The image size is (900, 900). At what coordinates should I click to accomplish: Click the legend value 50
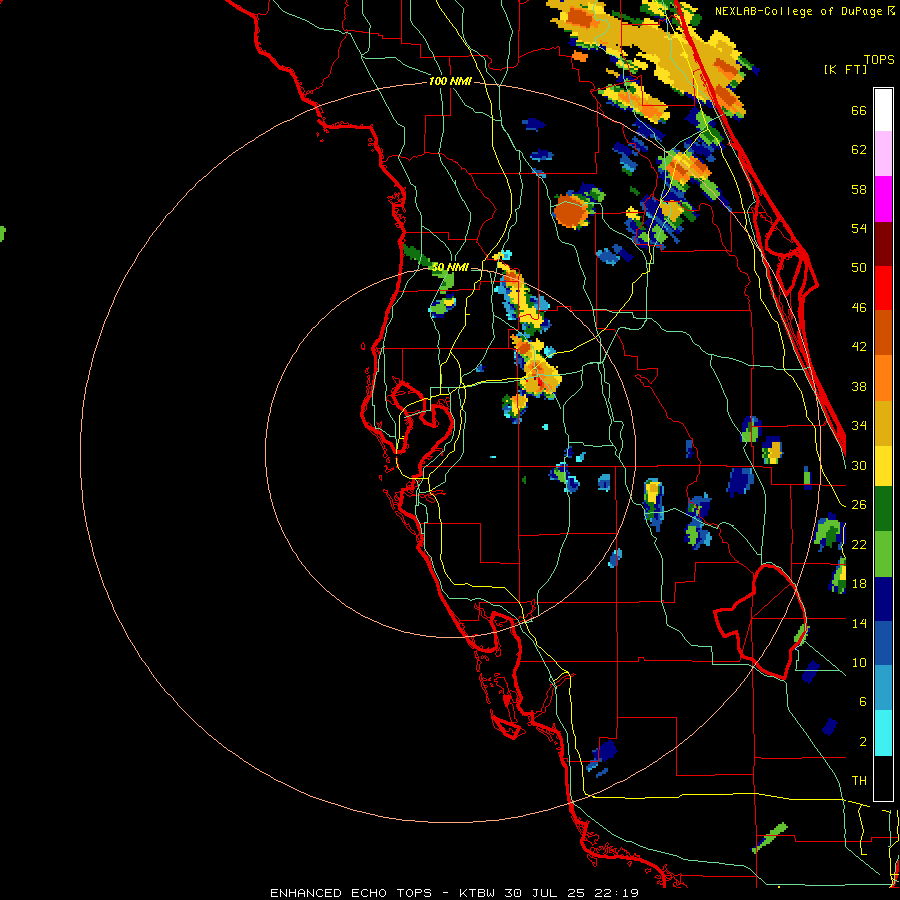click(859, 268)
